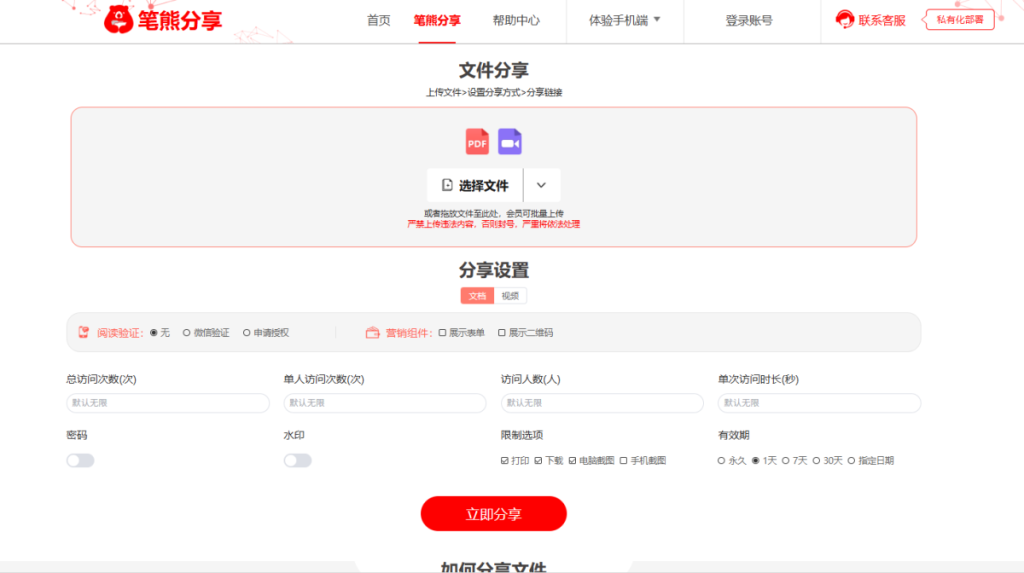1024x573 pixels.
Task: Click the 私有化部署 button
Action: tap(959, 20)
